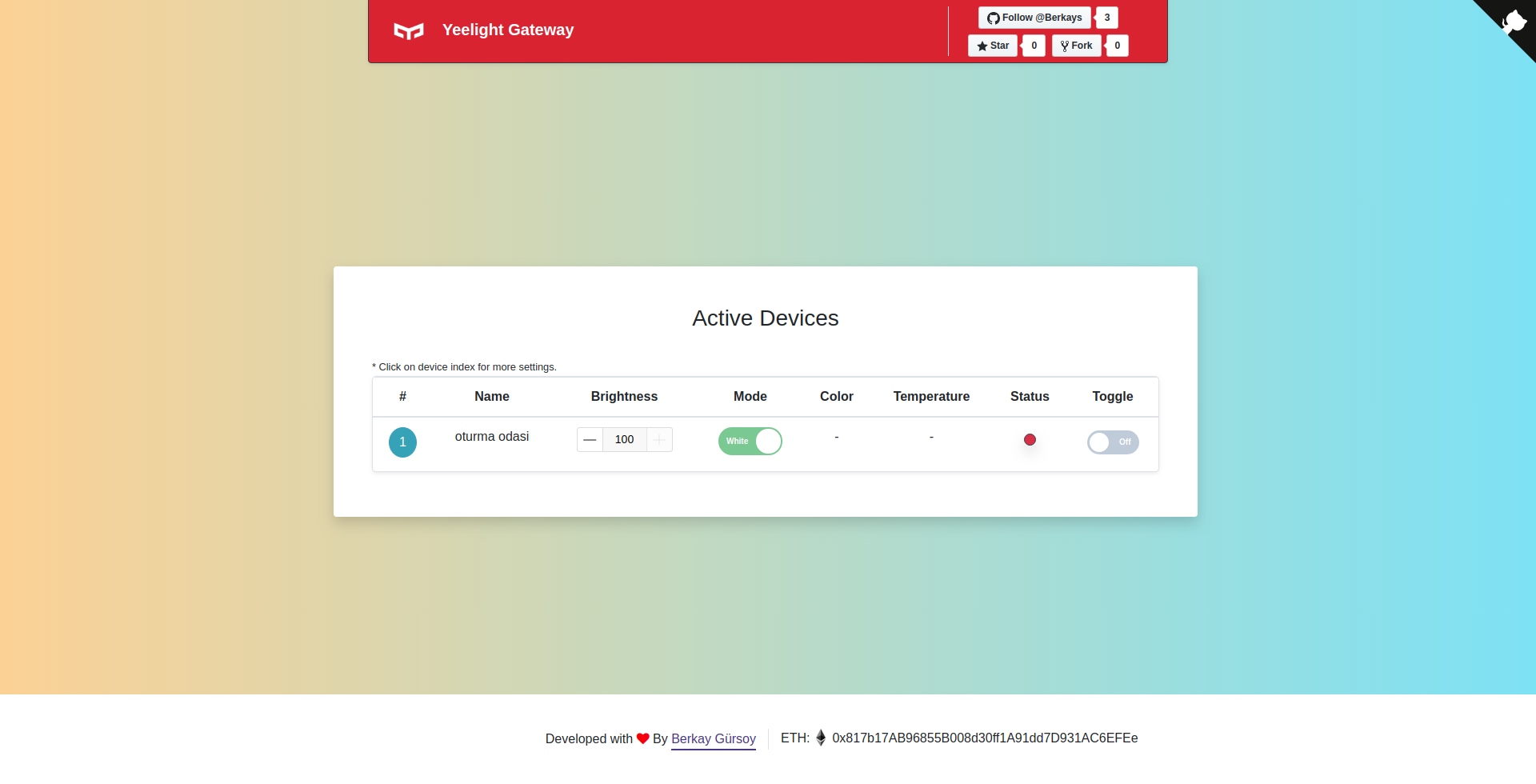Viewport: 1536px width, 784px height.
Task: Toggle the White mode switch
Action: tap(750, 441)
